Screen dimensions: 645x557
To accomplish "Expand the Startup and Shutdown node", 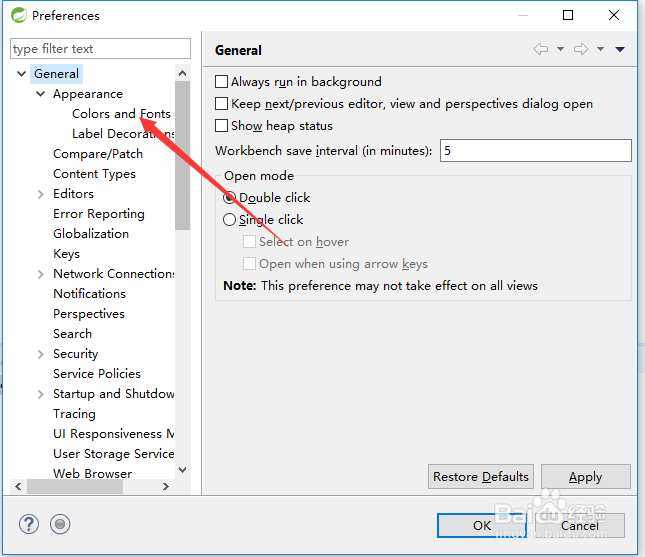I will click(x=40, y=394).
